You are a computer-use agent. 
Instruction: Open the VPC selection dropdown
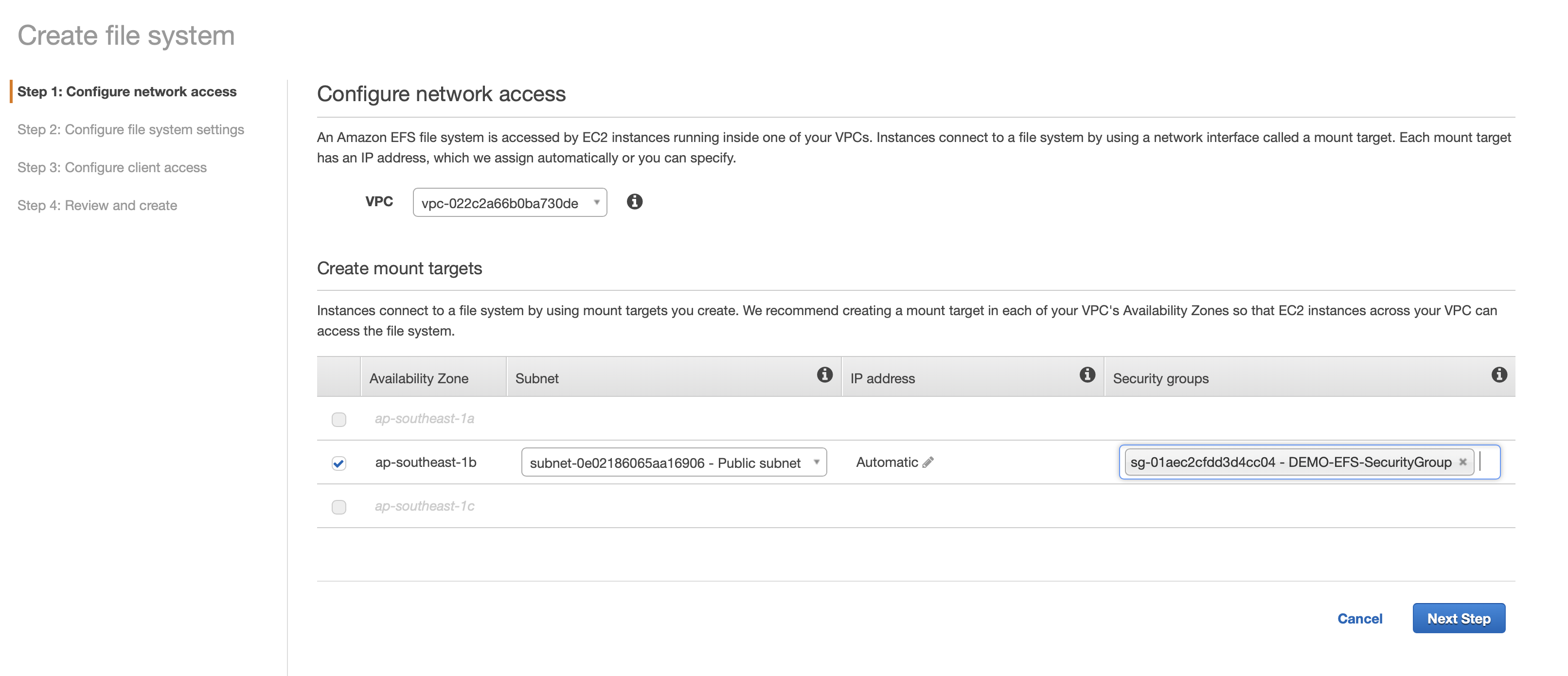[510, 203]
